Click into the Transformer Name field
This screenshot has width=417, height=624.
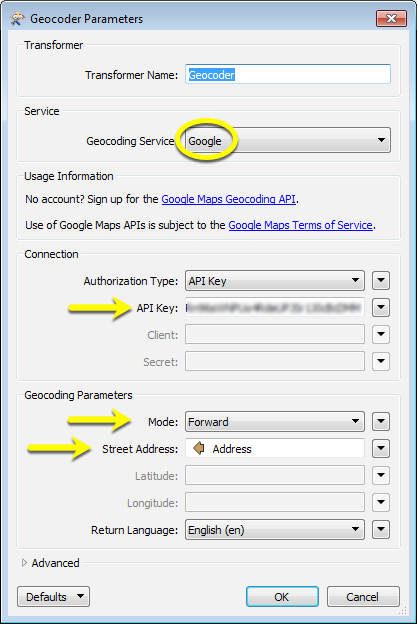pyautogui.click(x=288, y=74)
